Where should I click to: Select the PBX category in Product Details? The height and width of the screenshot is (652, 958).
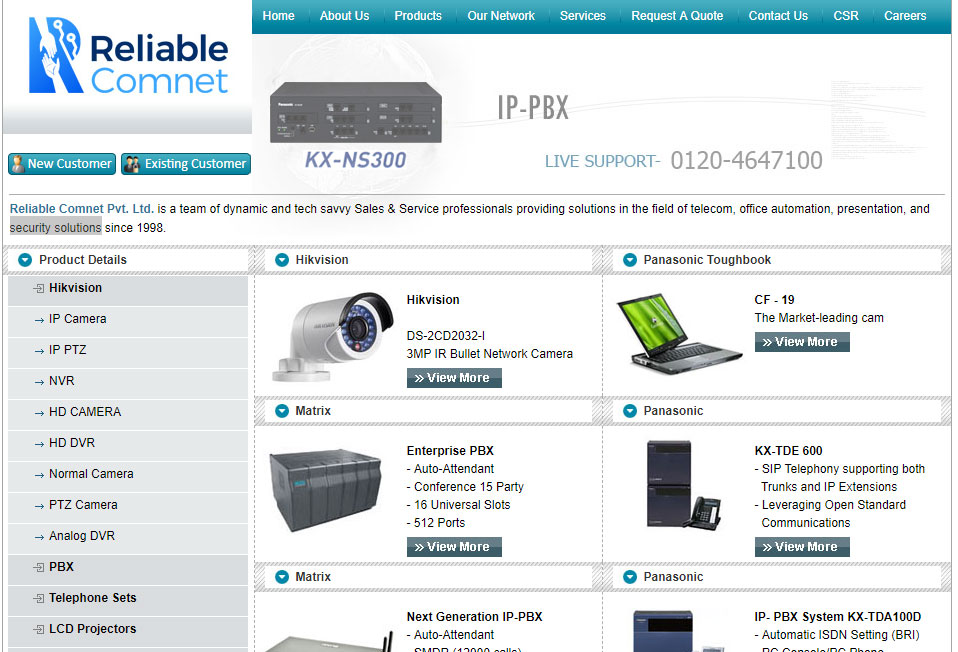click(x=61, y=567)
